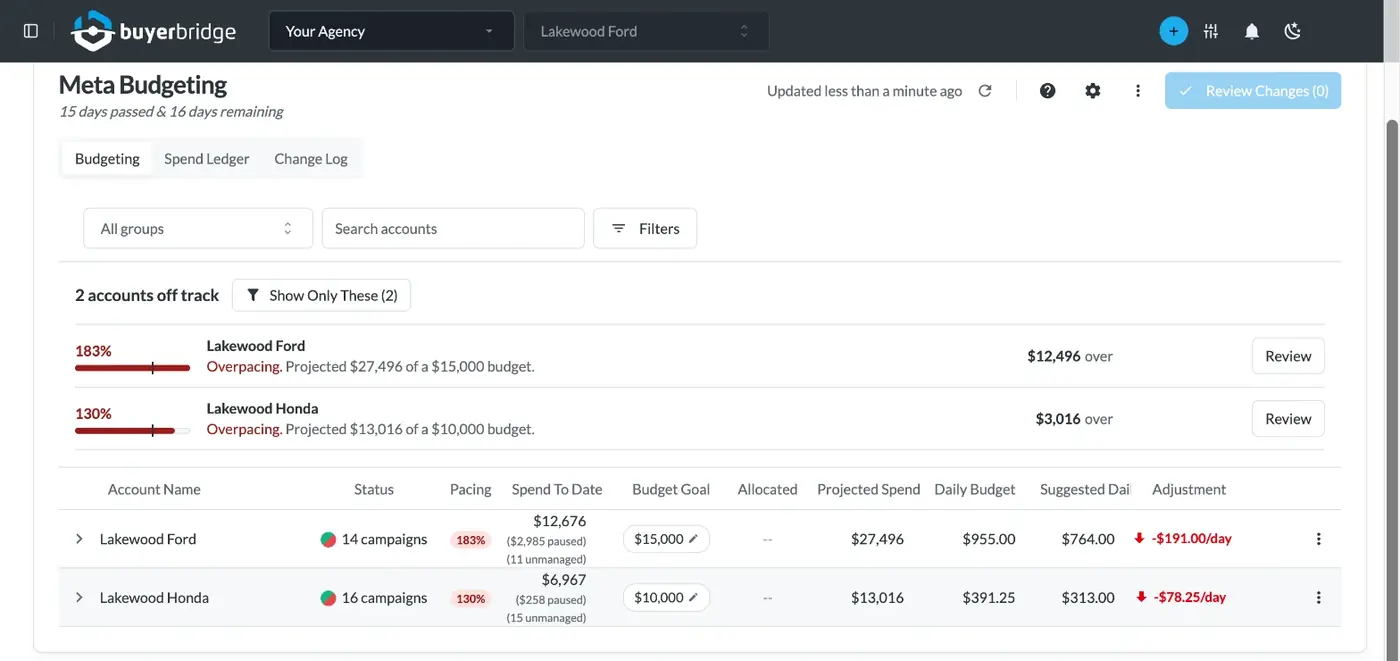Viewport: 1400px width, 661px height.
Task: Click the 130% pacing badge in table
Action: click(x=471, y=599)
